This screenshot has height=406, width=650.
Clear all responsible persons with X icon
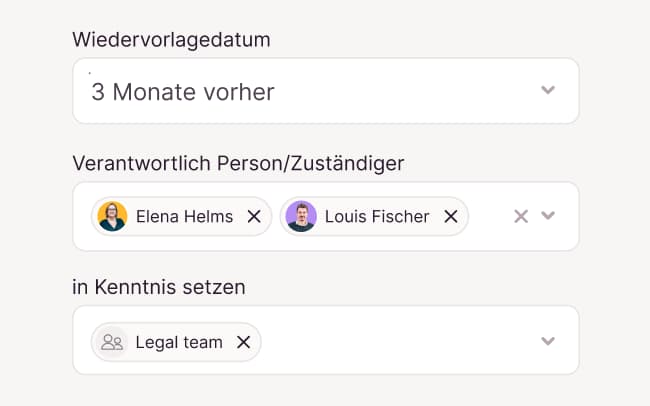point(520,216)
